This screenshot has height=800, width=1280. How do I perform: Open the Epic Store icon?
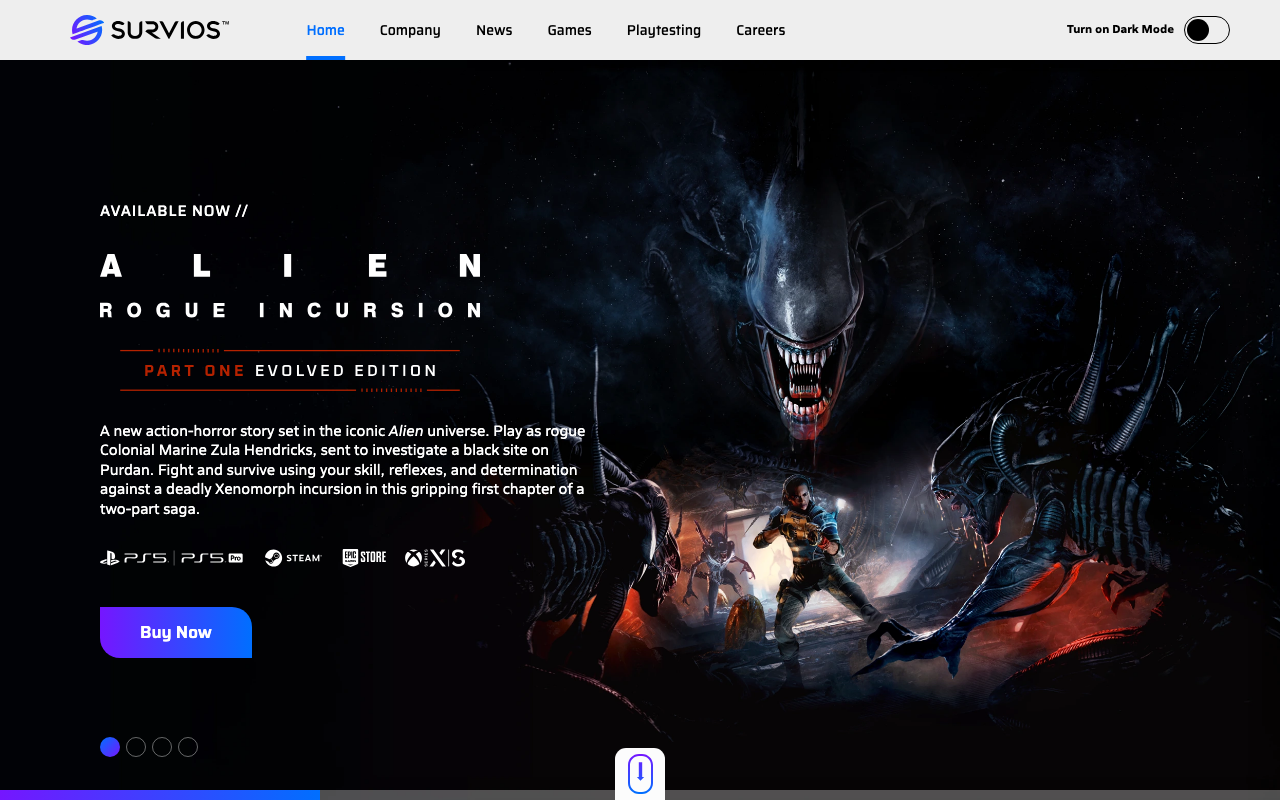click(364, 557)
